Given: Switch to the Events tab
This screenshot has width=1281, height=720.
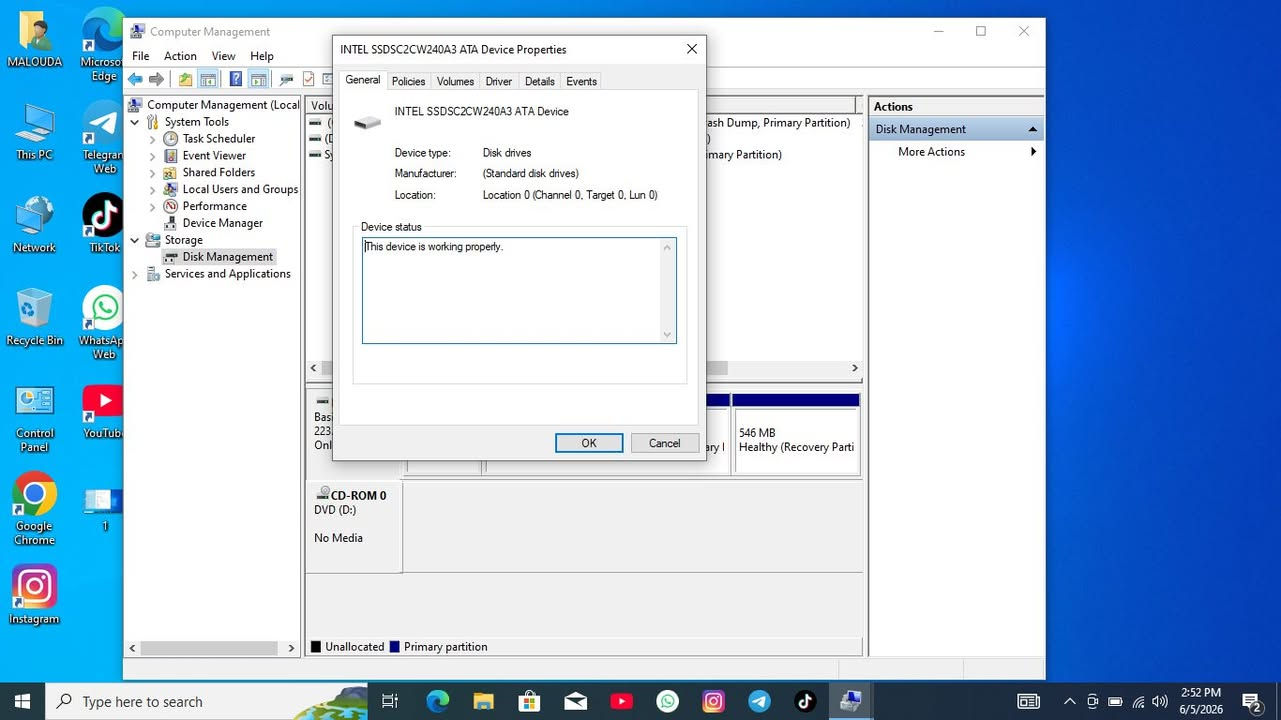Looking at the screenshot, I should (581, 82).
